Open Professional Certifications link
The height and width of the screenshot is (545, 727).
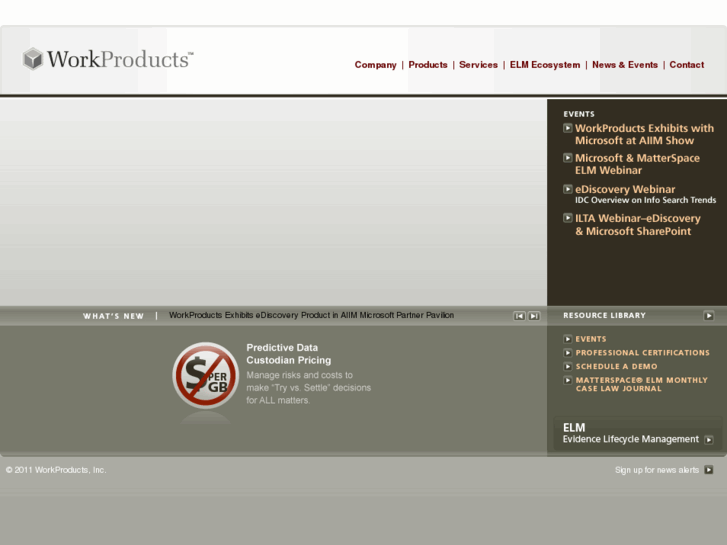click(643, 353)
